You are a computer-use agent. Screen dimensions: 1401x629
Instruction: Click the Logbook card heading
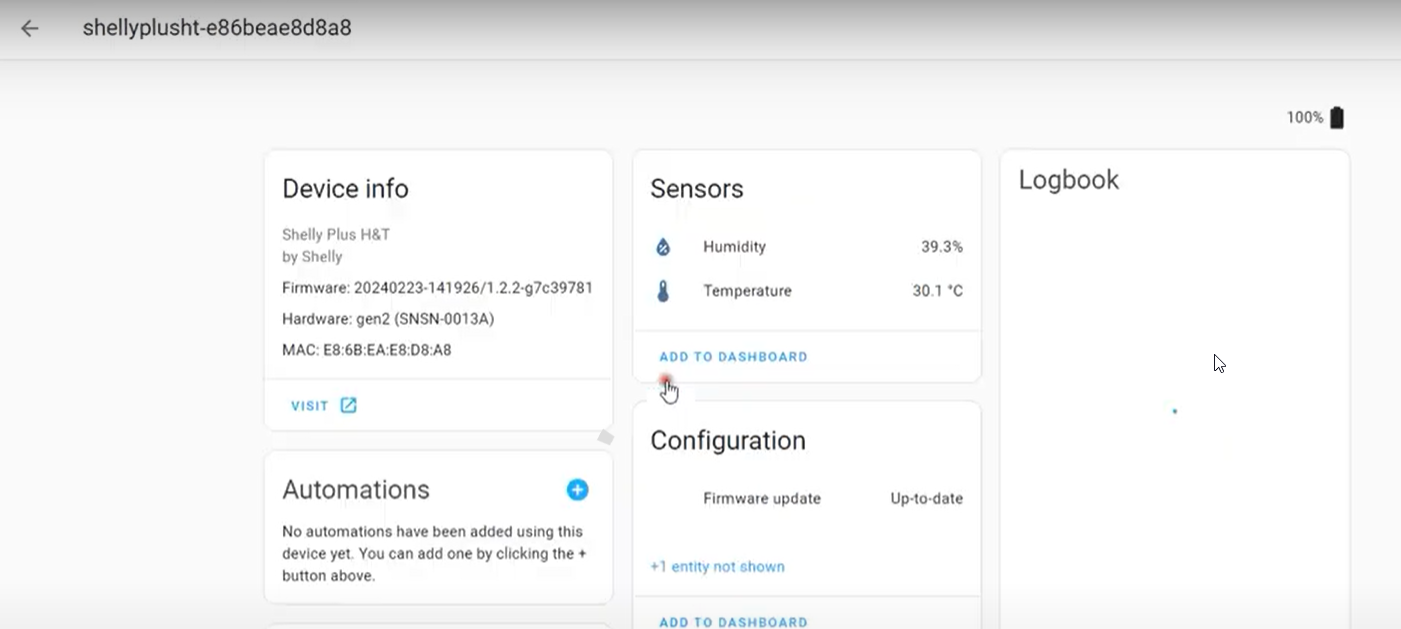1068,180
